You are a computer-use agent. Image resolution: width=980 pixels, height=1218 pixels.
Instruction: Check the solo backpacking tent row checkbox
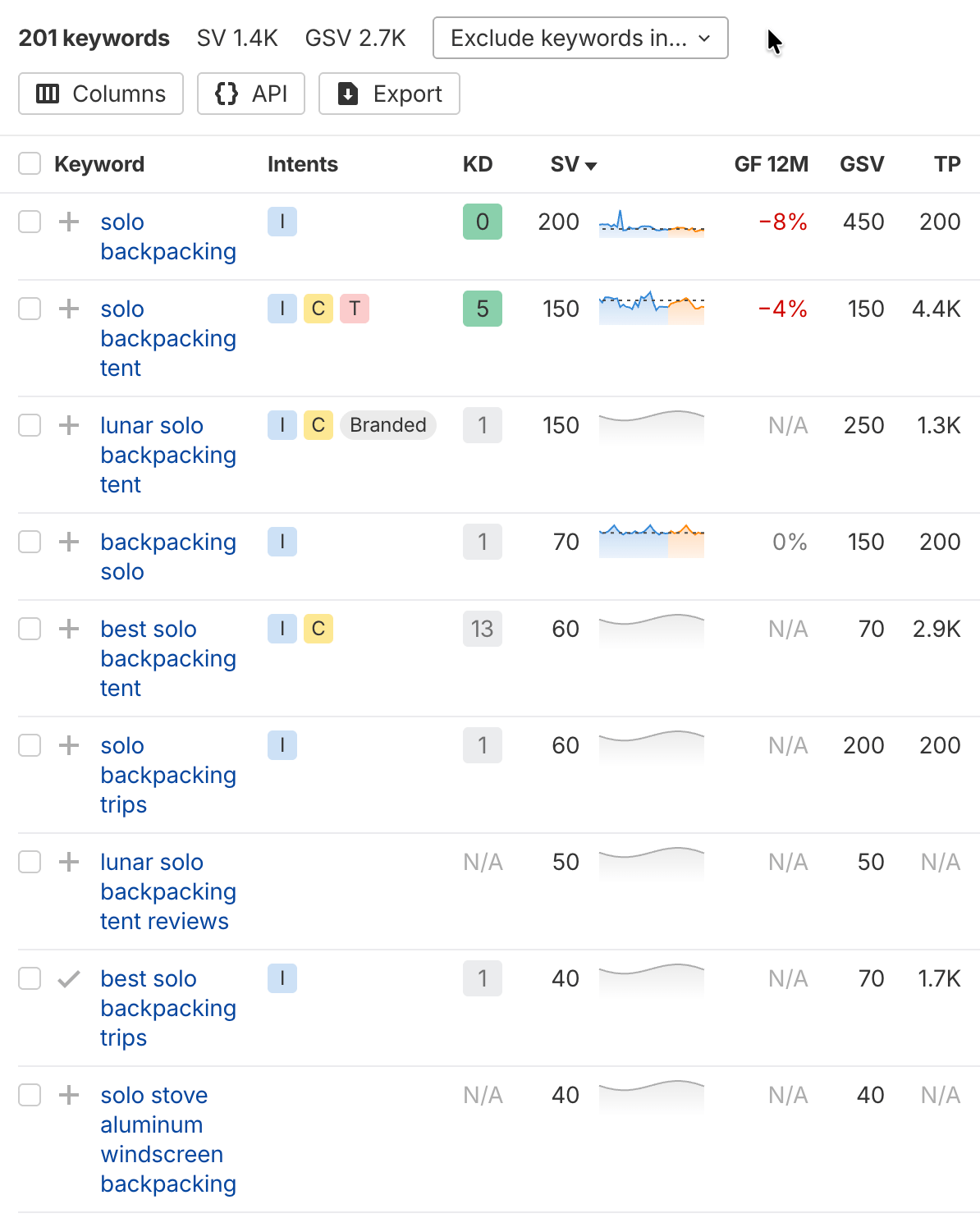coord(30,309)
